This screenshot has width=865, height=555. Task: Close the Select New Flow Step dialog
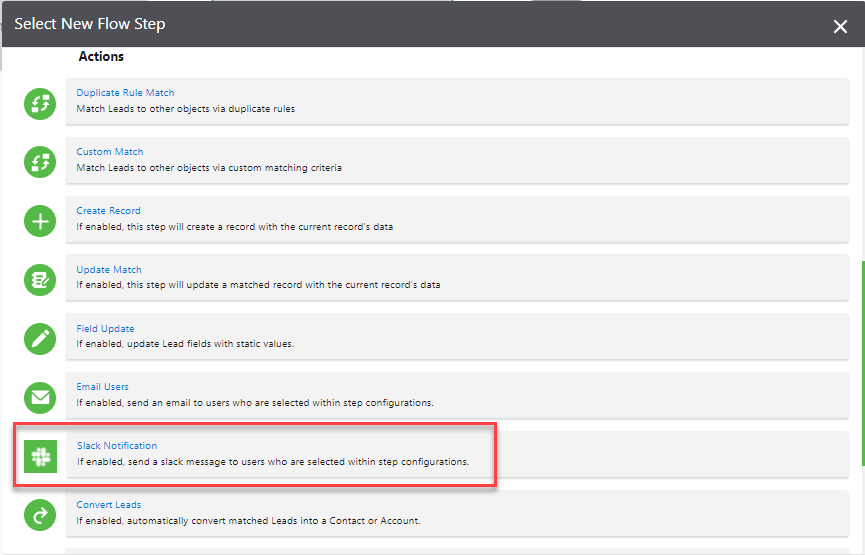840,26
